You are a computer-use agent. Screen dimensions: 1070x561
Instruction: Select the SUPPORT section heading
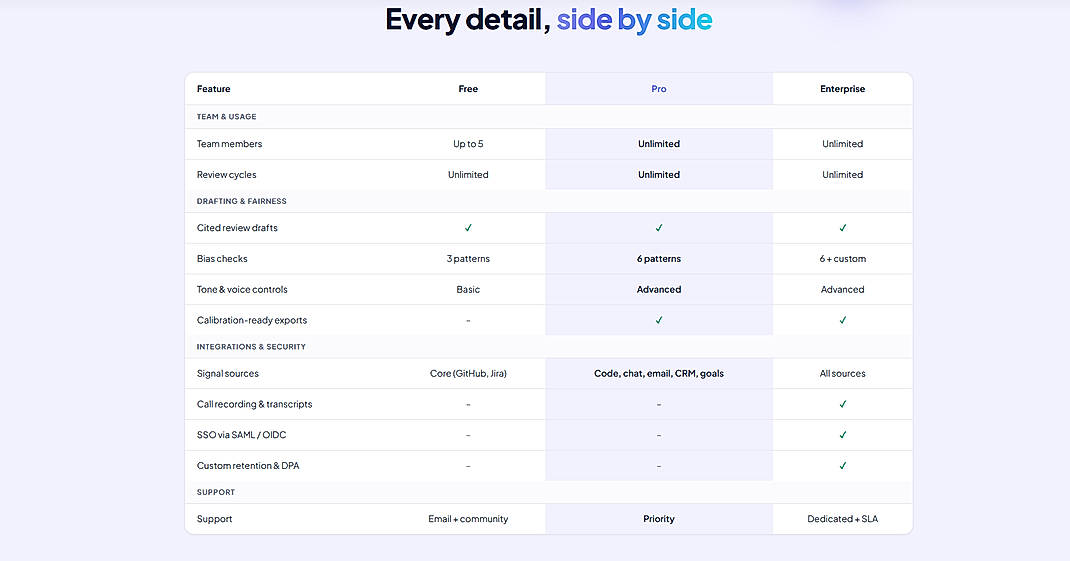pyautogui.click(x=216, y=492)
